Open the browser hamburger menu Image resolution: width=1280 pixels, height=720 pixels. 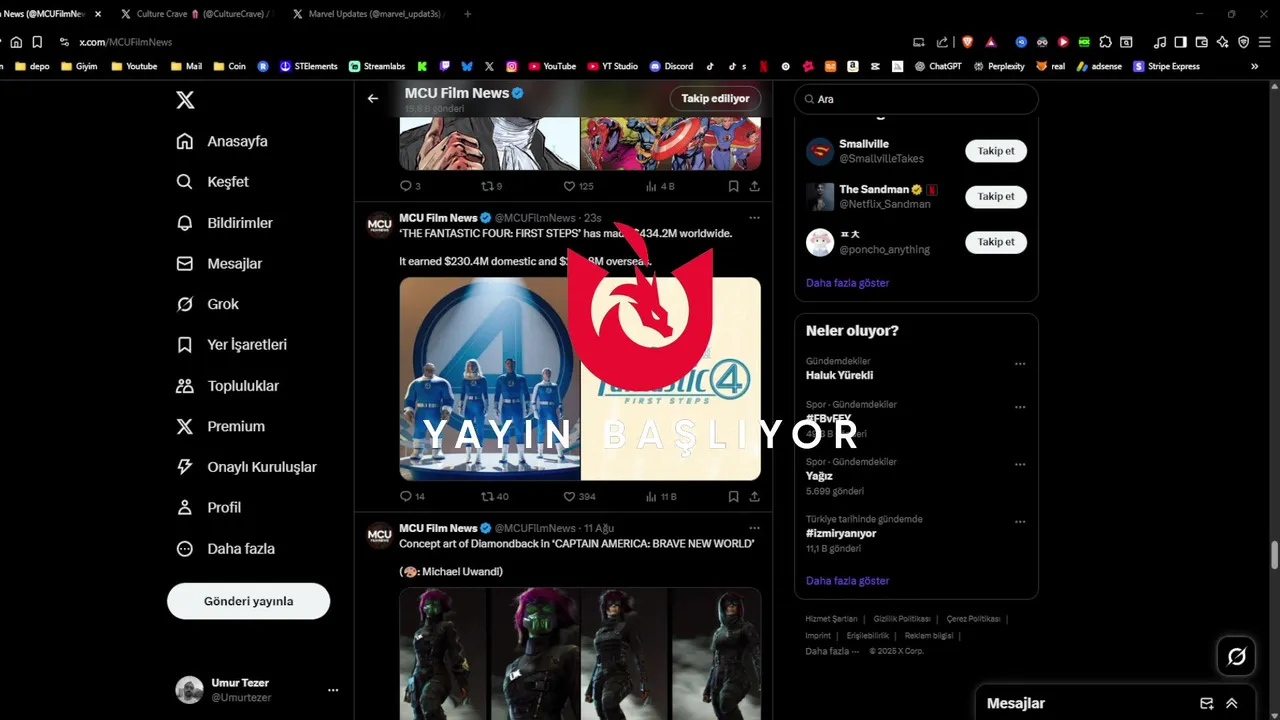coord(1265,42)
